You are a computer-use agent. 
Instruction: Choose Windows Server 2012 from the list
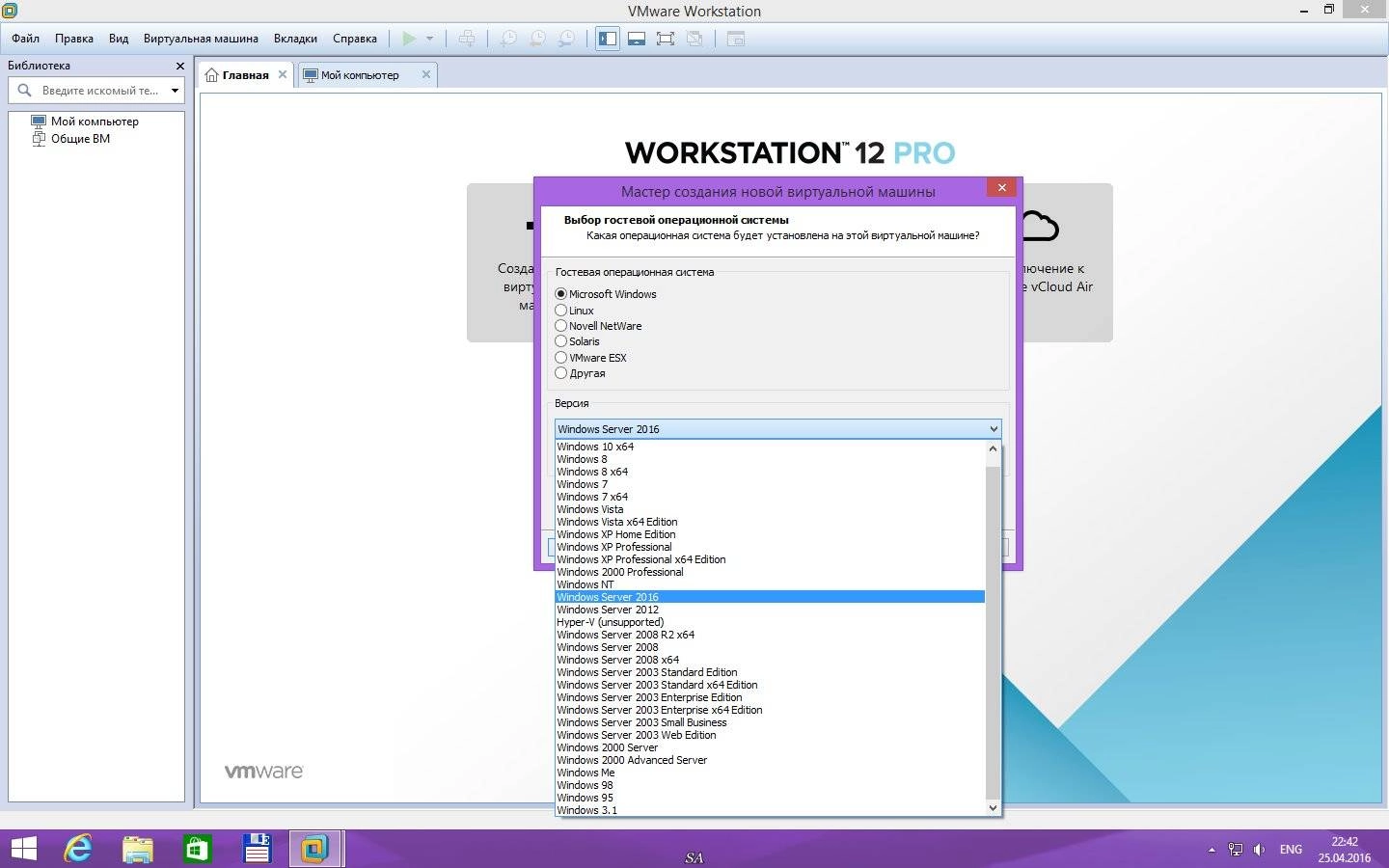click(770, 610)
